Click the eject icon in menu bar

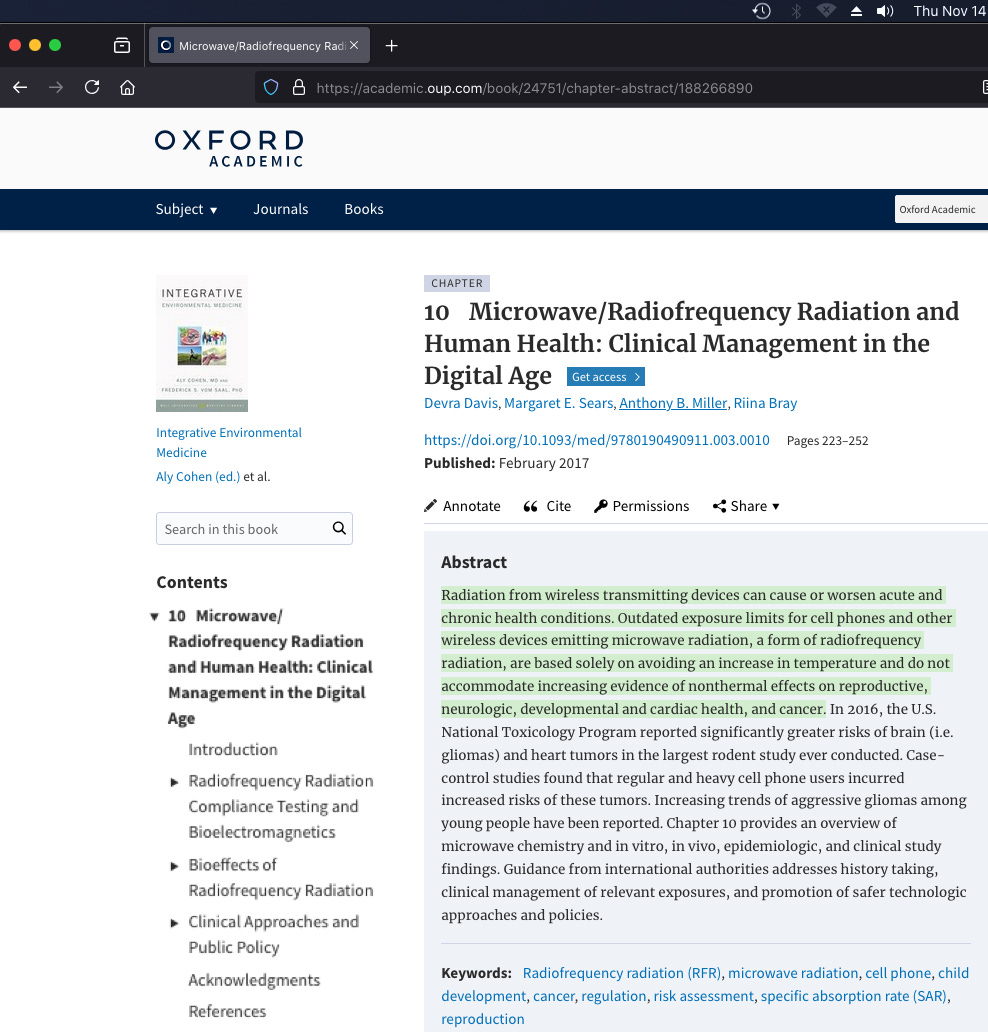856,11
